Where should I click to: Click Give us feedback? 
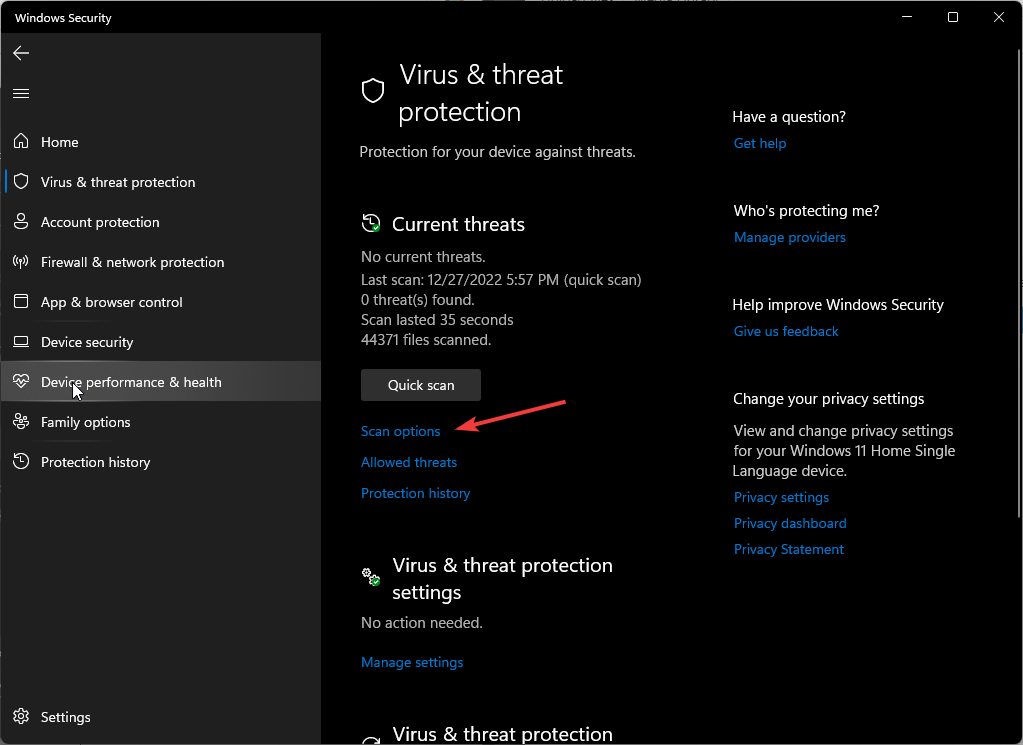click(785, 330)
